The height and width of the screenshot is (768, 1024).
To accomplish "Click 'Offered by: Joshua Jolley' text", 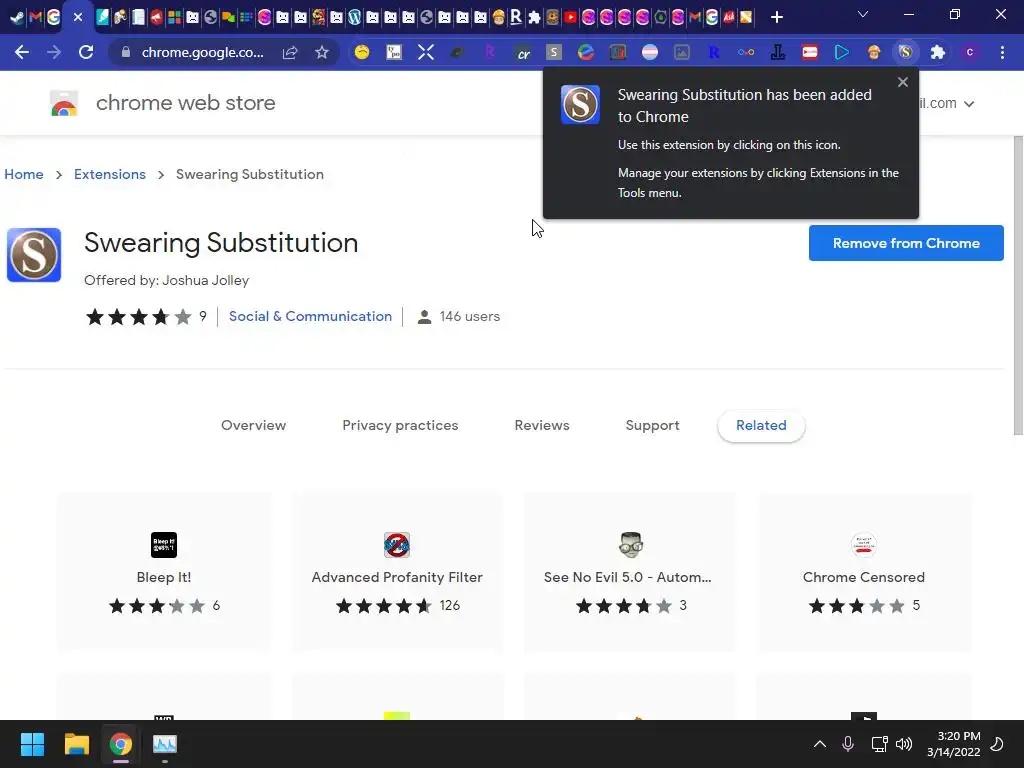I will pos(167,280).
